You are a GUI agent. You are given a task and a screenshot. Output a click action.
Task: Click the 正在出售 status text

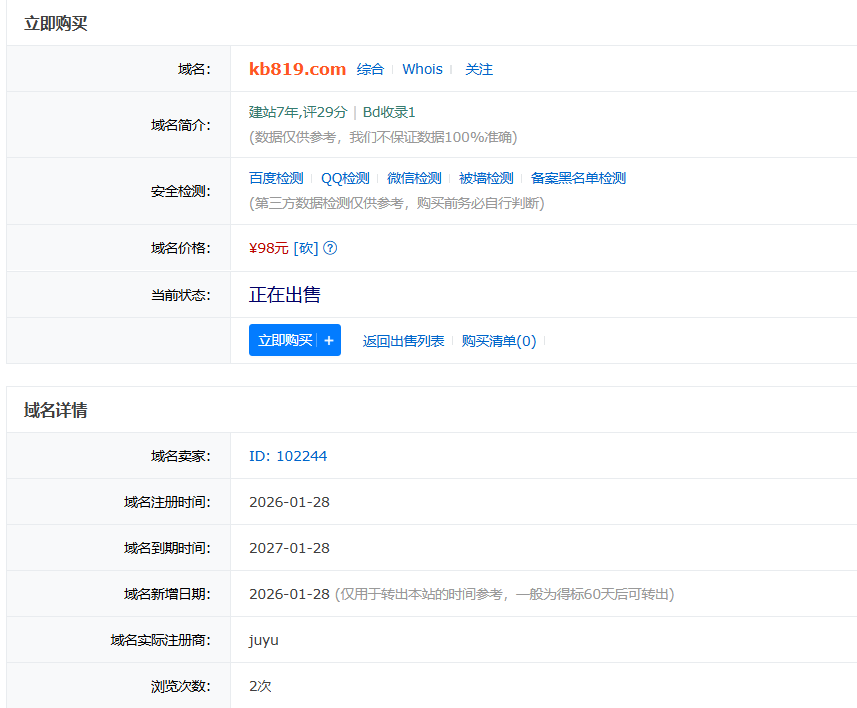click(285, 295)
